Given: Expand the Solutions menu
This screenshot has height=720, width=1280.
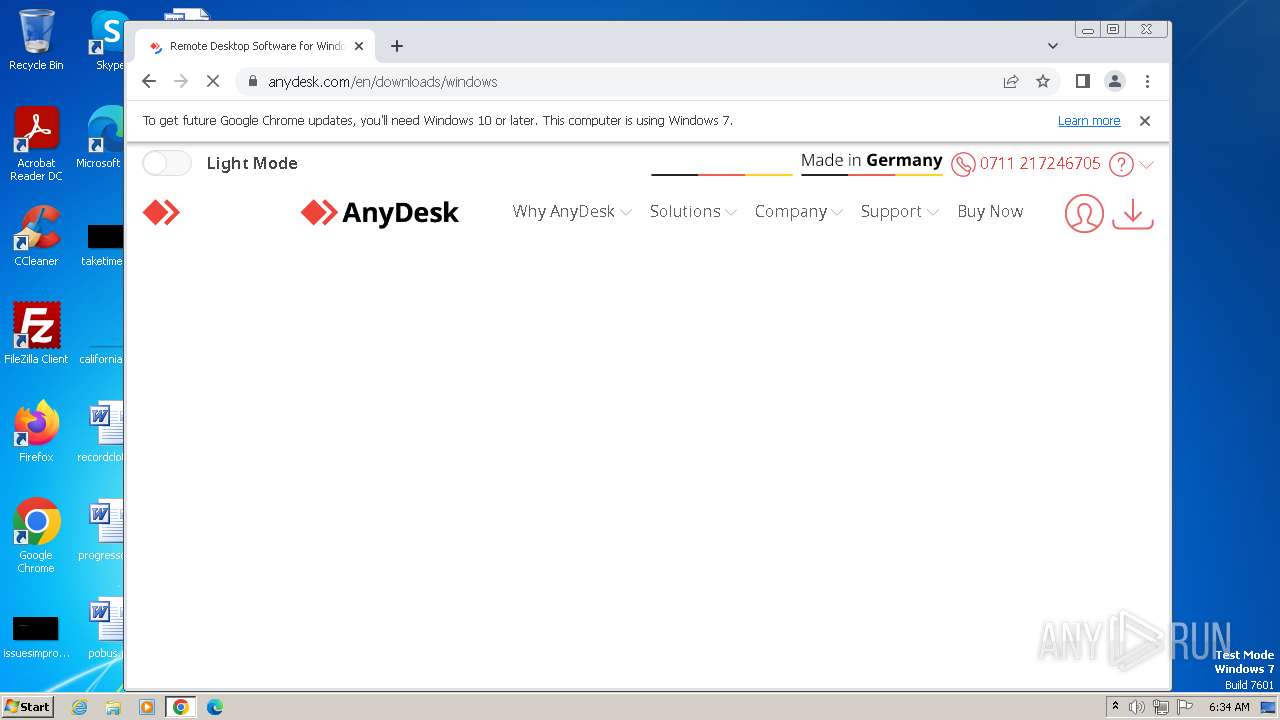Looking at the screenshot, I should pyautogui.click(x=693, y=212).
